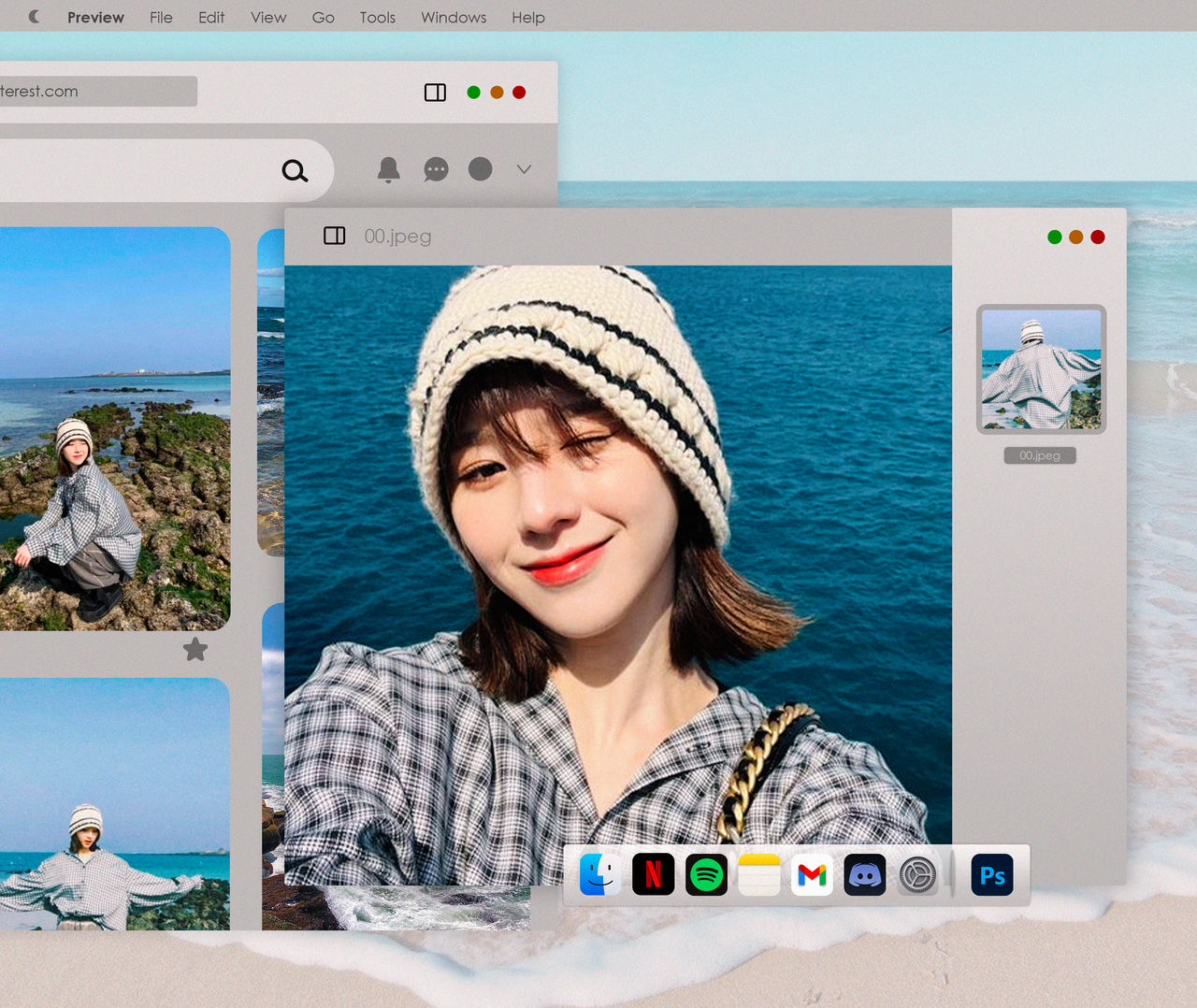Click the browser search magnifier icon

[x=295, y=170]
